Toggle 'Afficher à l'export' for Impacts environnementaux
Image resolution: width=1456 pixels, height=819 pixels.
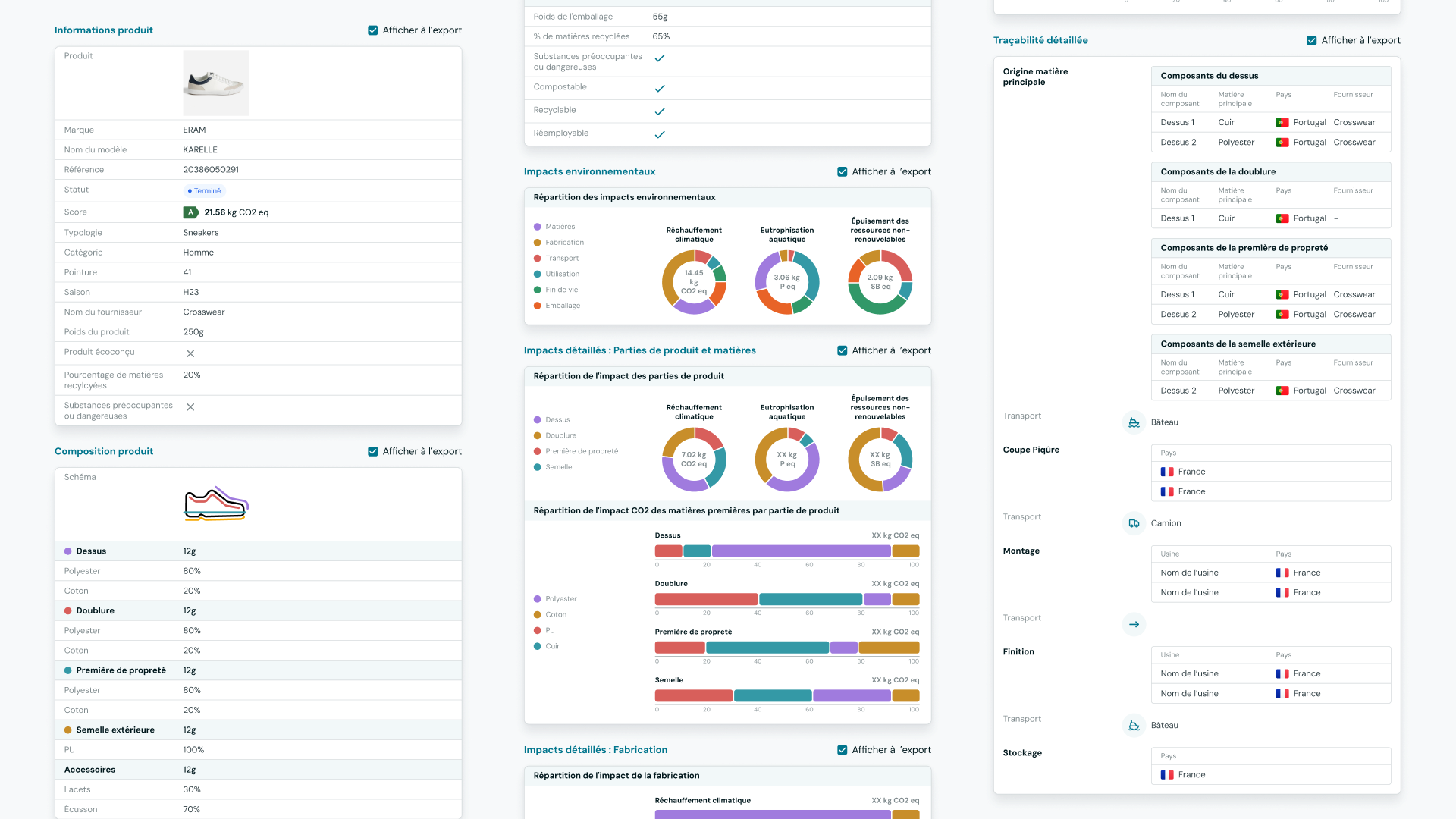click(x=842, y=172)
